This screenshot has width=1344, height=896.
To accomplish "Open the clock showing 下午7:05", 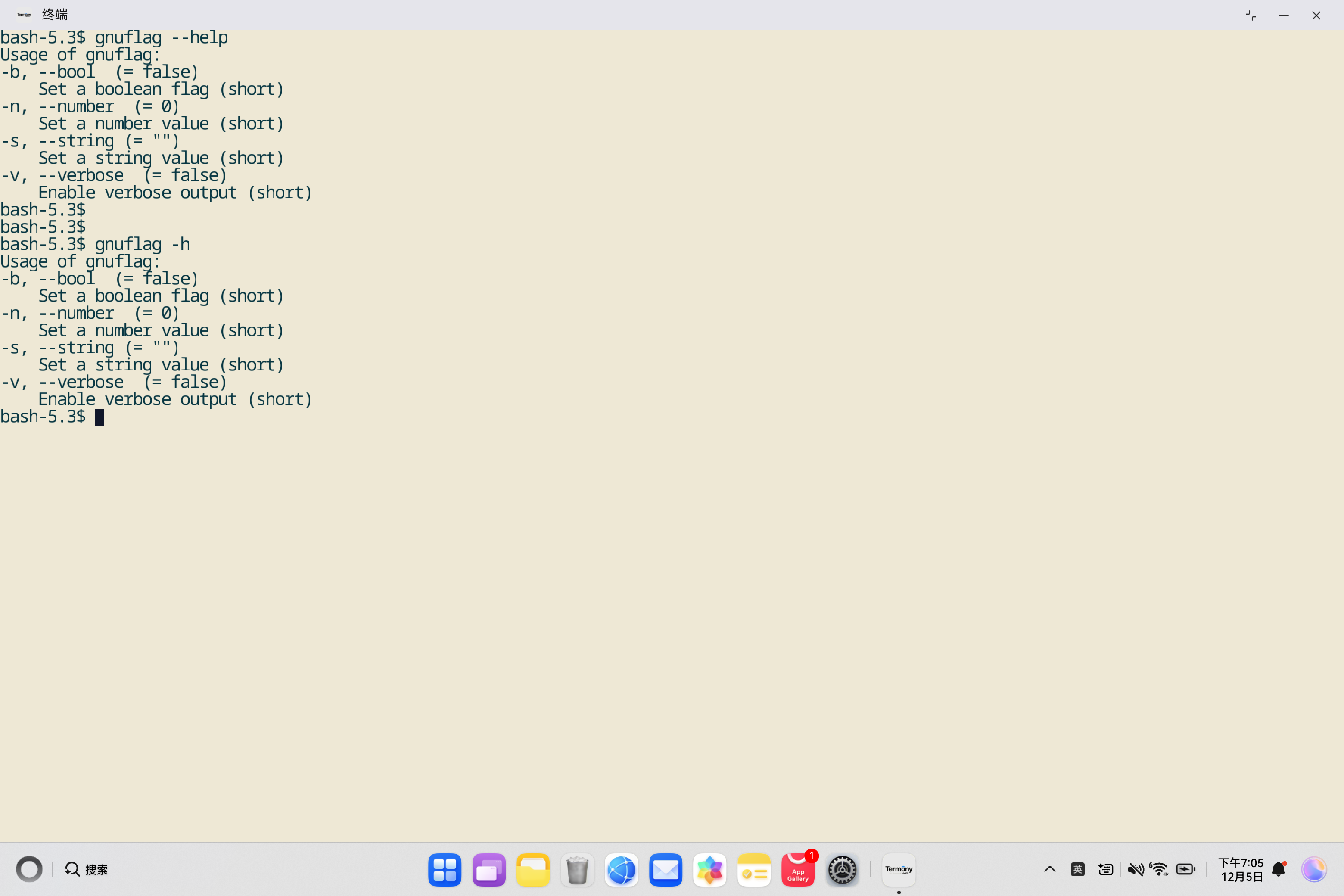I will 1241,869.
